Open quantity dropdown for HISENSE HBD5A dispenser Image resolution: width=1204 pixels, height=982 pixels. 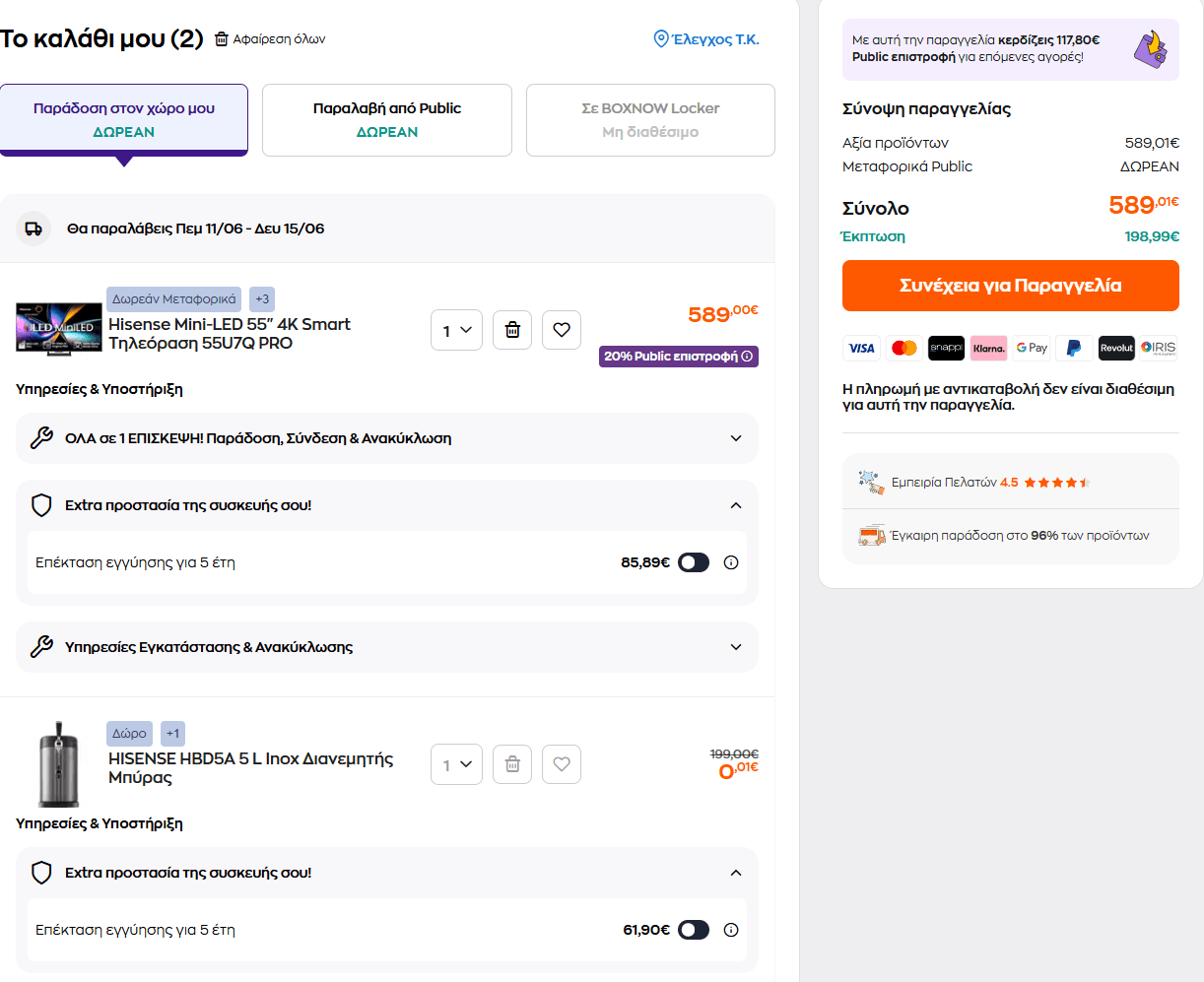point(456,764)
